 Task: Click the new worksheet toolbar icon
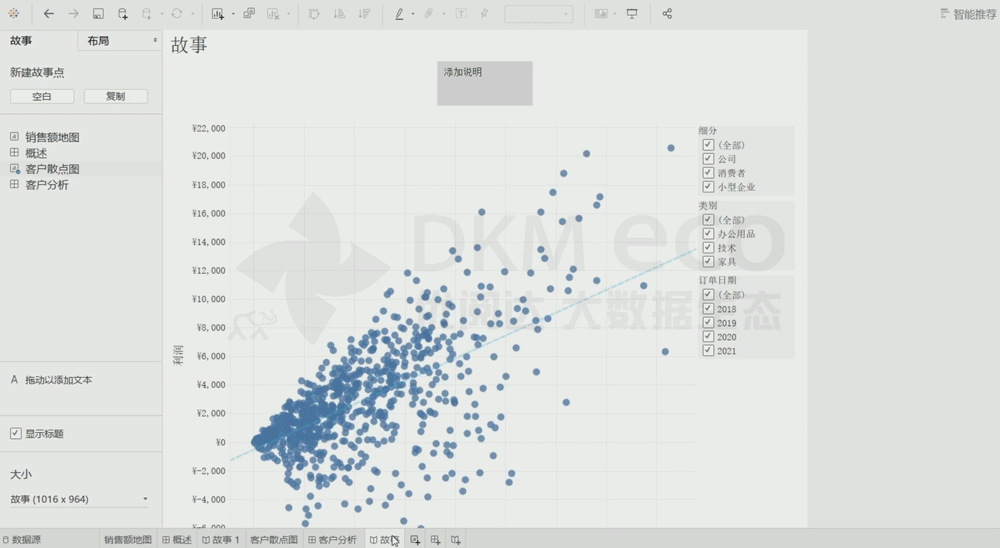(219, 14)
